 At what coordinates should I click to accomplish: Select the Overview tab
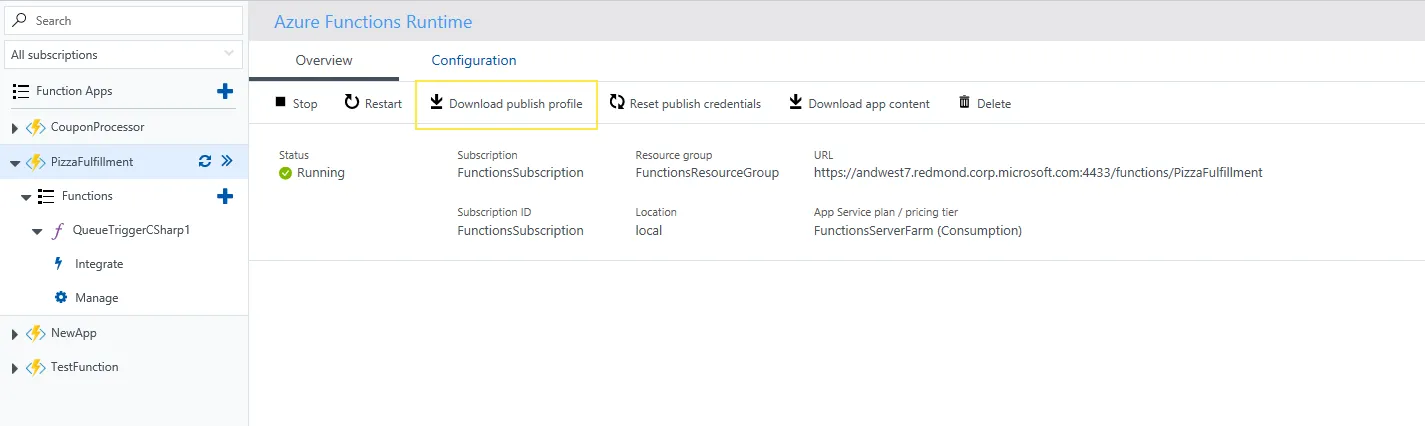324,61
